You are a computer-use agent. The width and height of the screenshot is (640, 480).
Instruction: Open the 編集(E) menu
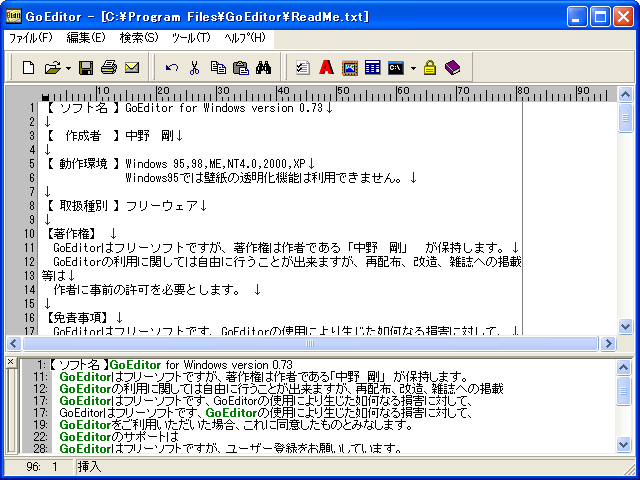(86, 38)
